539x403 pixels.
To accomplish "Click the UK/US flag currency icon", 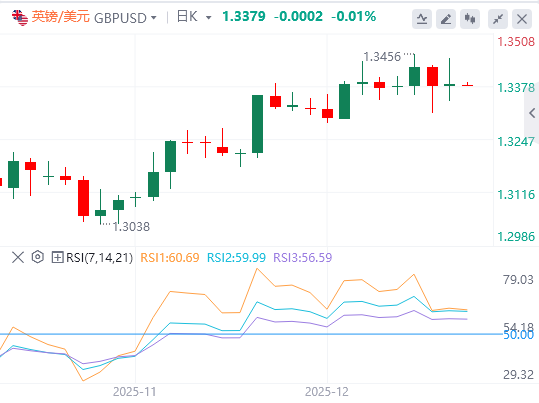I will 20,18.
